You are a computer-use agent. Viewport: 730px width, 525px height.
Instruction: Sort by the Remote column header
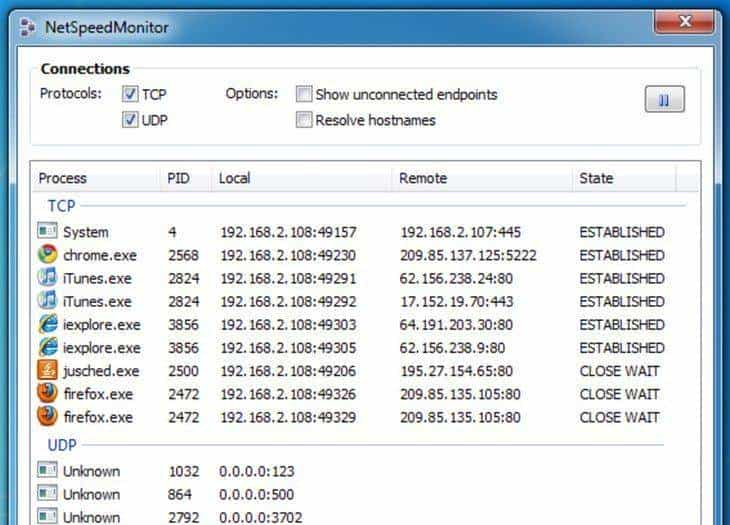point(481,178)
